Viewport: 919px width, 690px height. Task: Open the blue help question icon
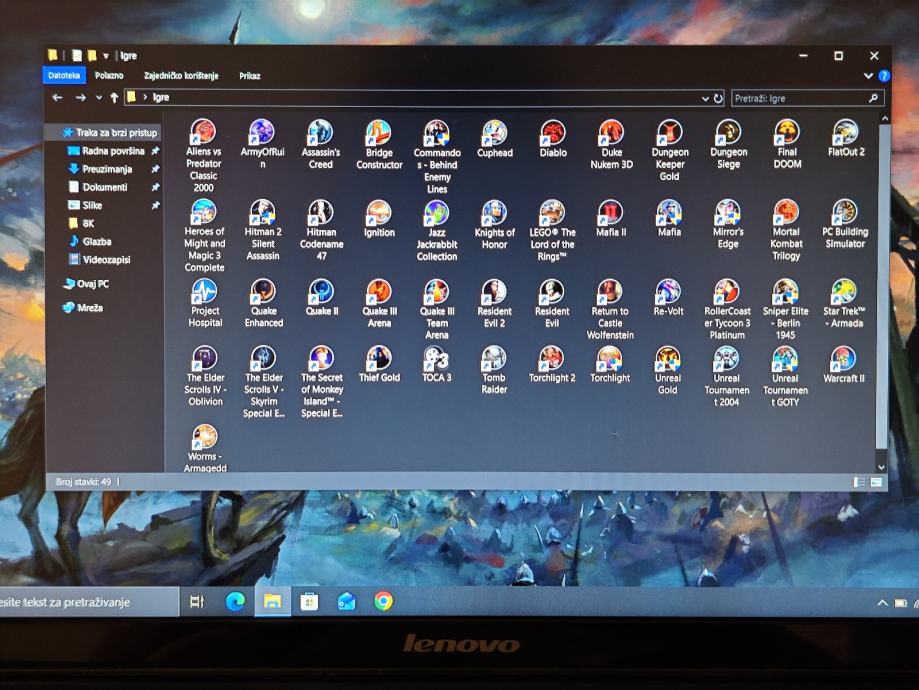884,76
